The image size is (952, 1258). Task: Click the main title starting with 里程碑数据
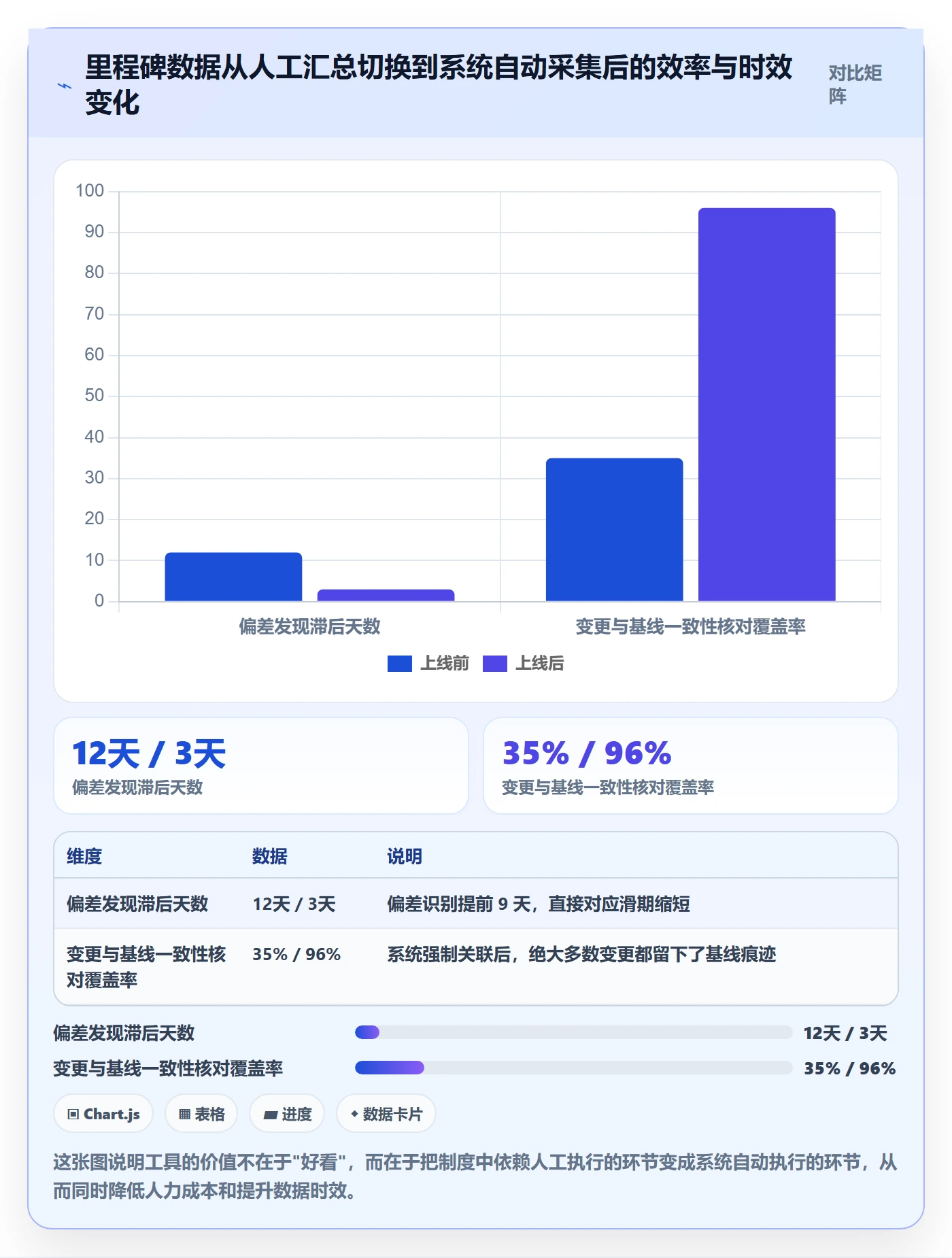[x=439, y=85]
